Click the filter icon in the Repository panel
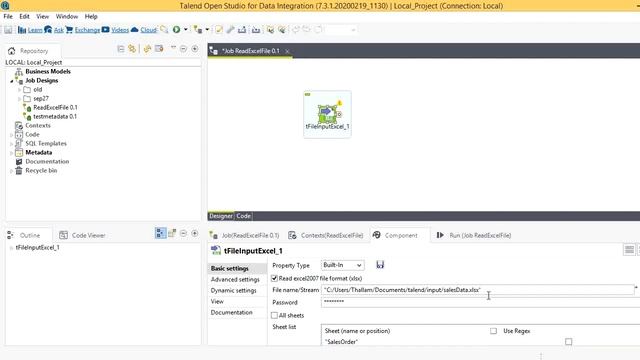 [x=159, y=49]
